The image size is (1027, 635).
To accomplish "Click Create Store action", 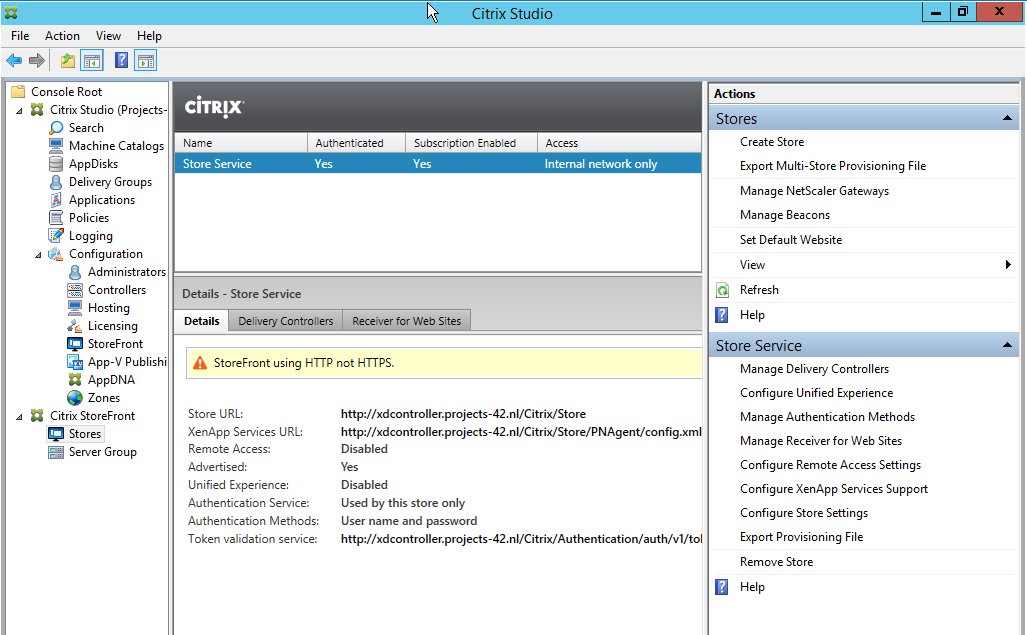I will click(772, 142).
